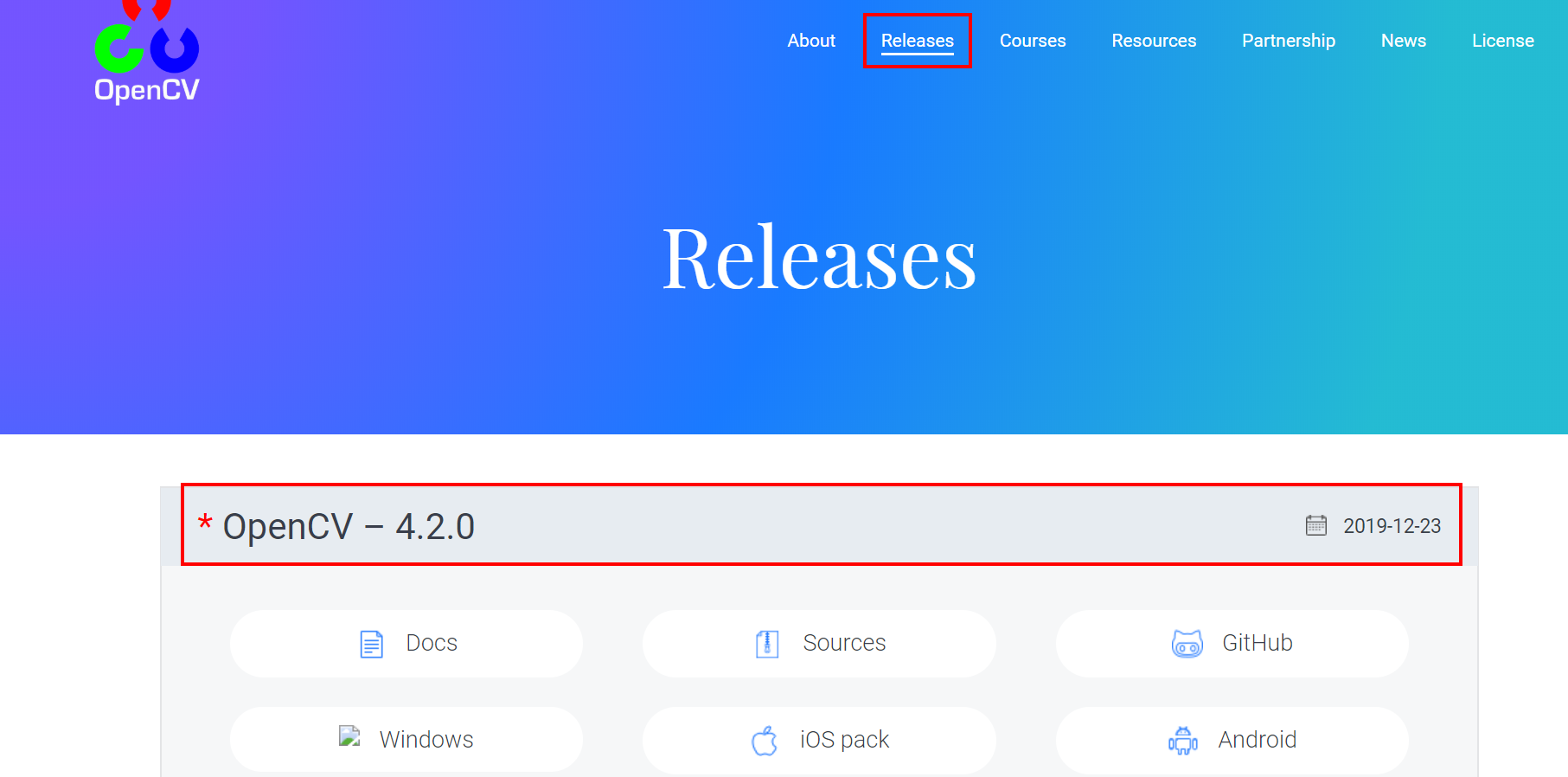Image resolution: width=1568 pixels, height=777 pixels.
Task: Click the Apple icon in iOS pack button
Action: tap(765, 741)
